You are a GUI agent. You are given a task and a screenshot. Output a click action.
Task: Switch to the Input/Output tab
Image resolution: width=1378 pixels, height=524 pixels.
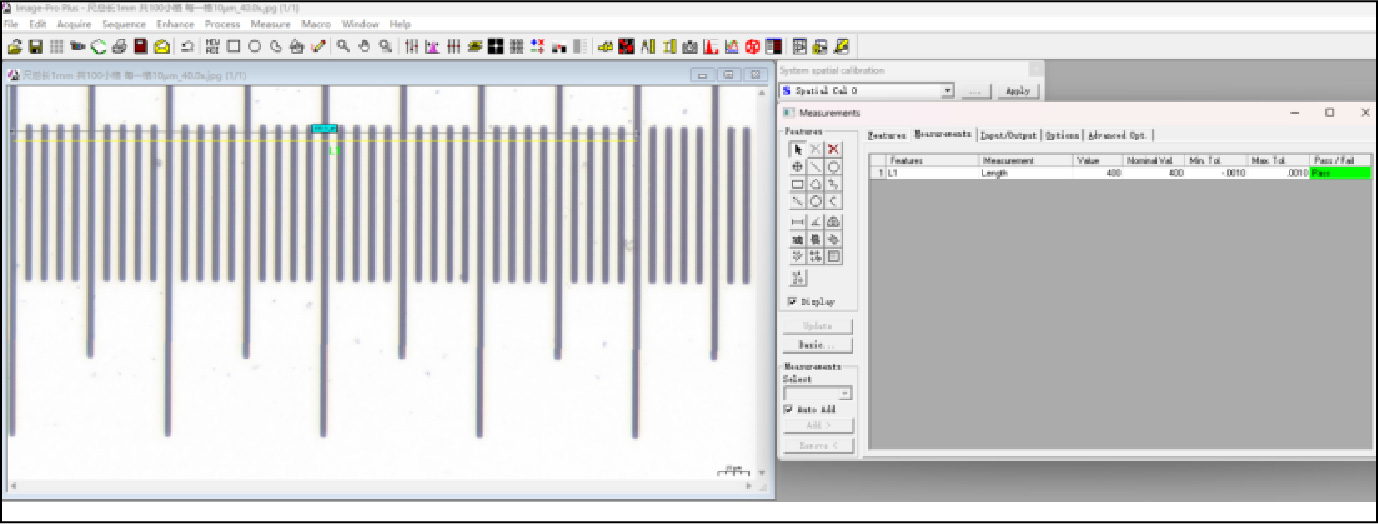(x=1008, y=135)
